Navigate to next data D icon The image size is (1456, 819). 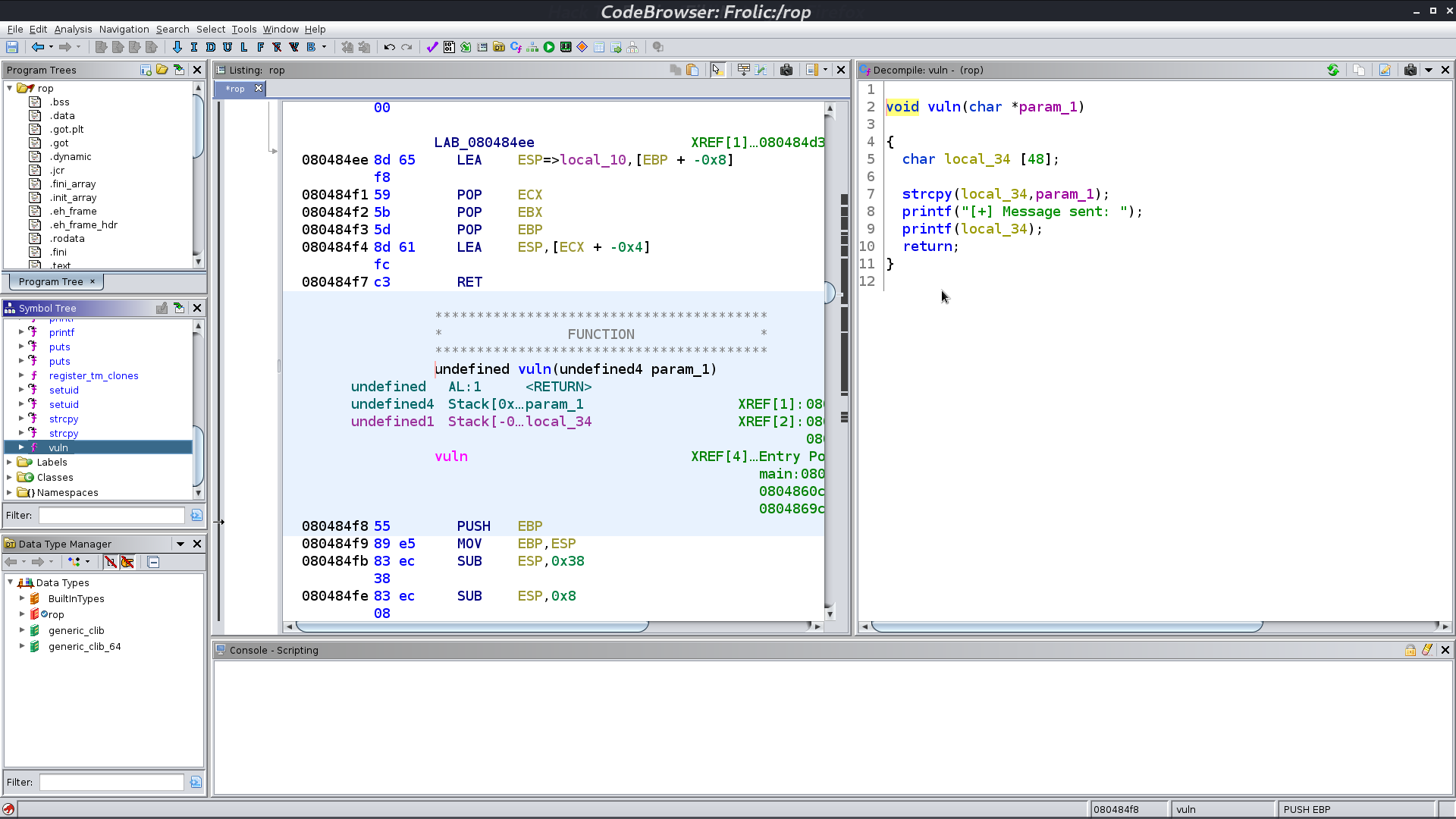click(211, 47)
